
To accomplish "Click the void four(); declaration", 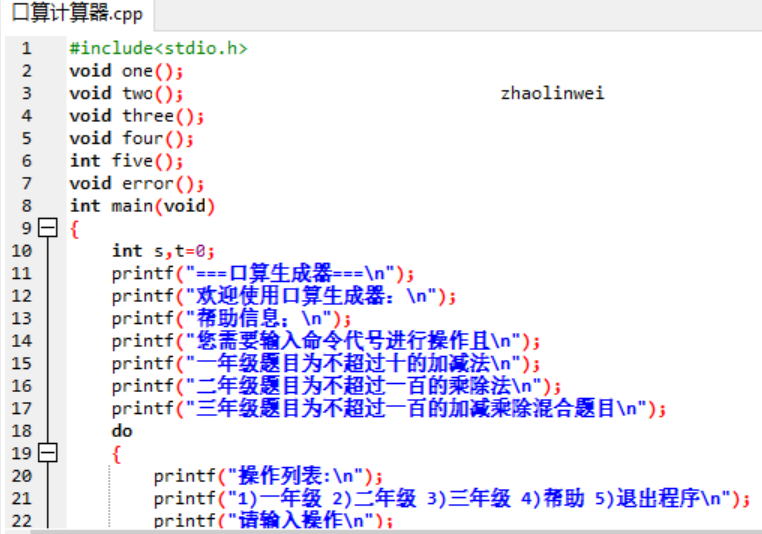I will [131, 138].
